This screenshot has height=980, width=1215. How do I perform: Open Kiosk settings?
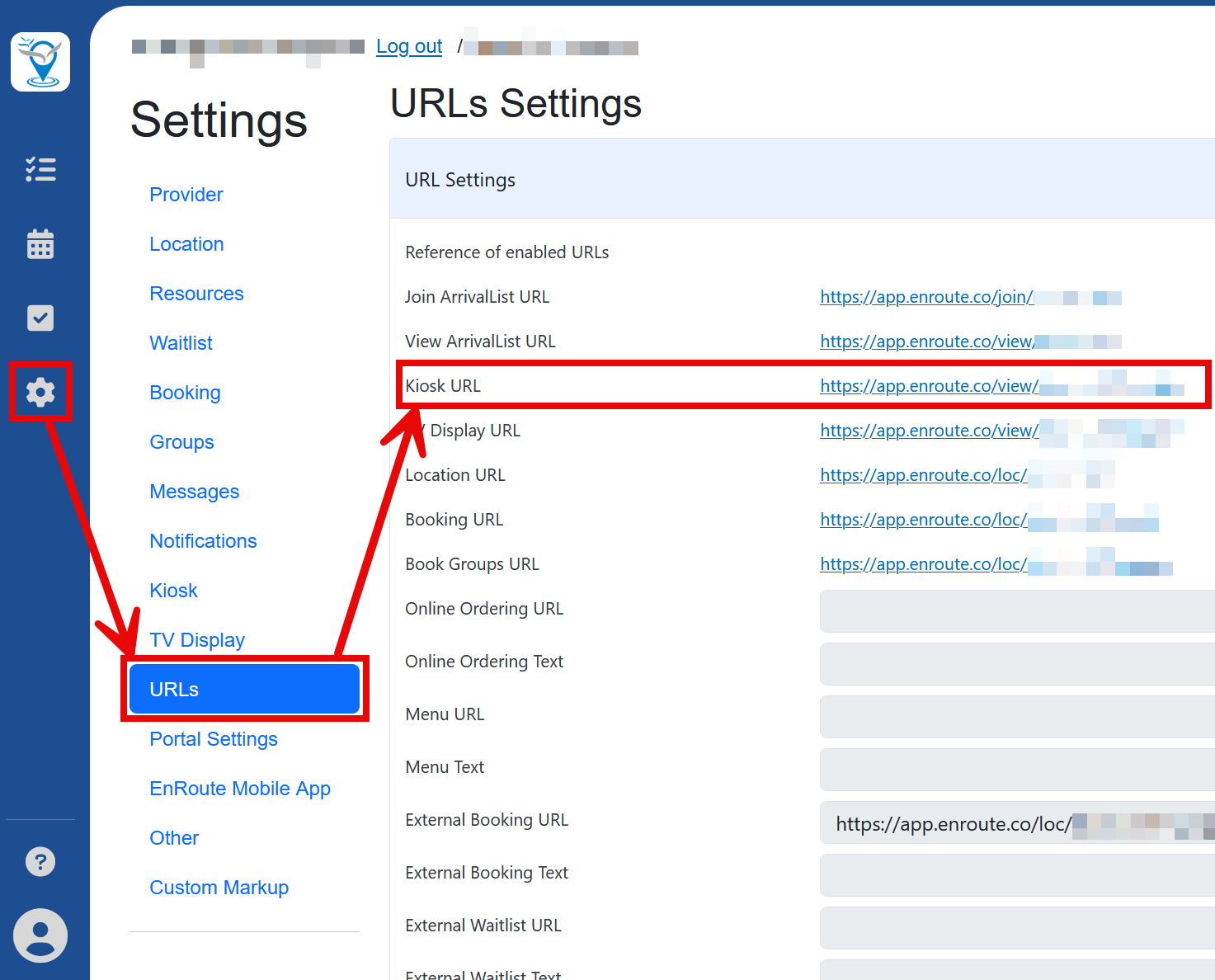point(173,591)
